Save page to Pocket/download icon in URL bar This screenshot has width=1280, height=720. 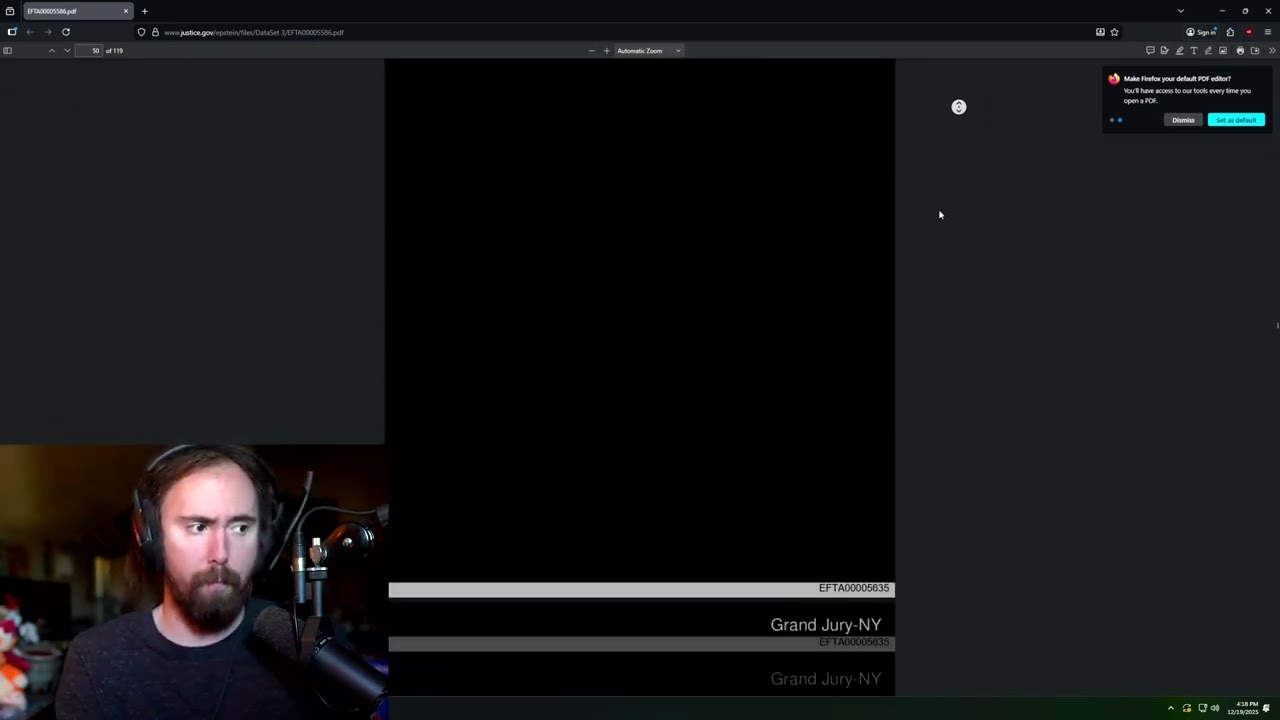coord(1100,32)
